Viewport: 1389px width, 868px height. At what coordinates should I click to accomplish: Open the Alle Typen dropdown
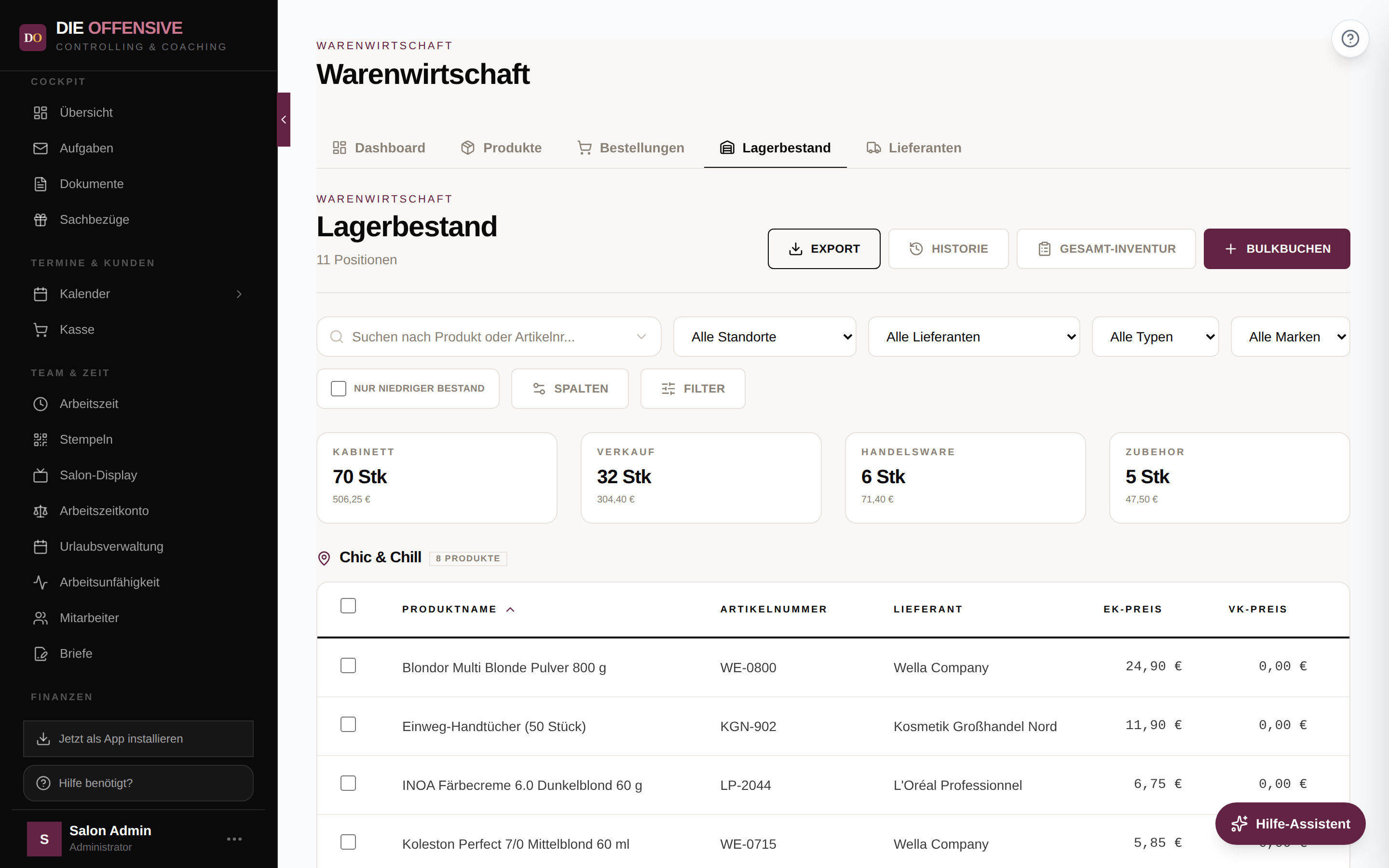tap(1155, 337)
